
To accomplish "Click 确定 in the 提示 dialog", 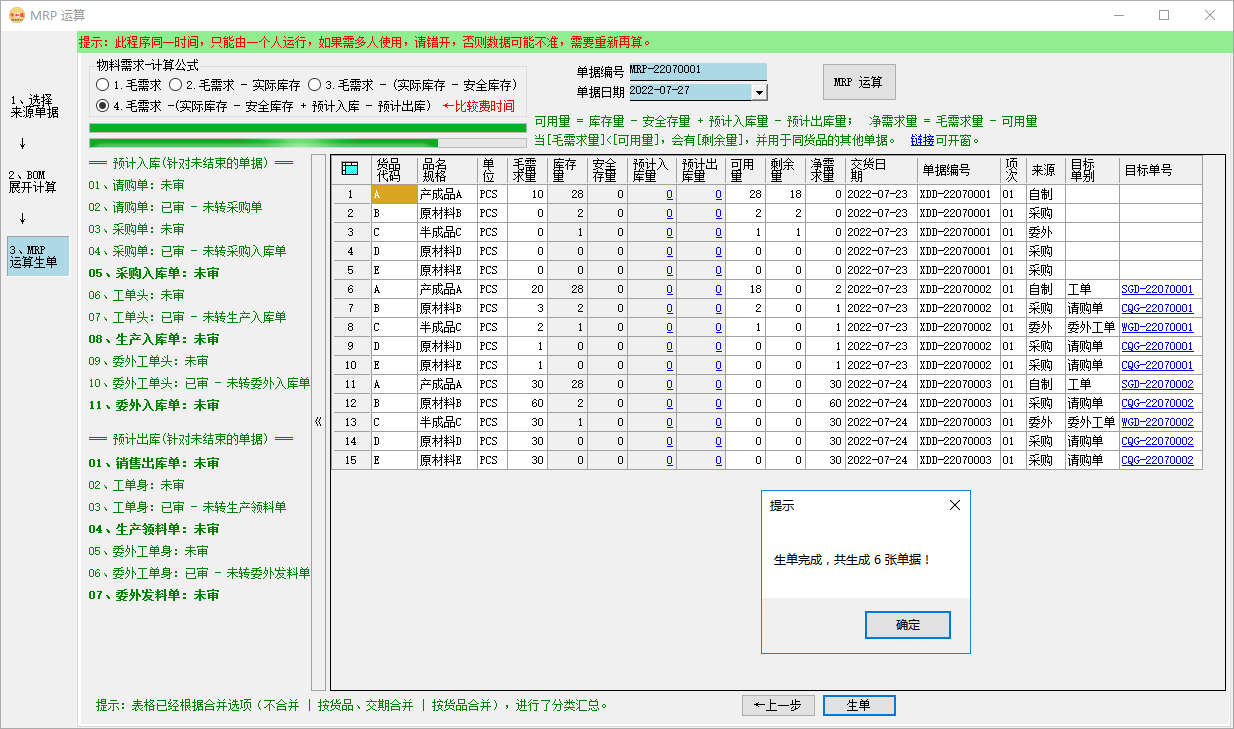I will [906, 625].
